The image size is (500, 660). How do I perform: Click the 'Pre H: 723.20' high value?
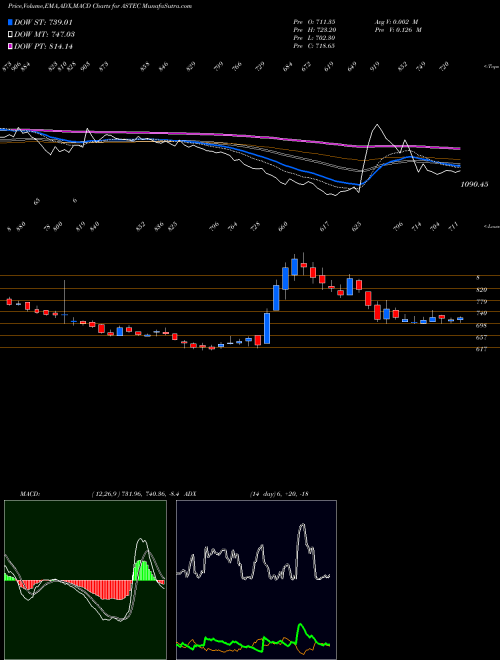click(x=314, y=30)
